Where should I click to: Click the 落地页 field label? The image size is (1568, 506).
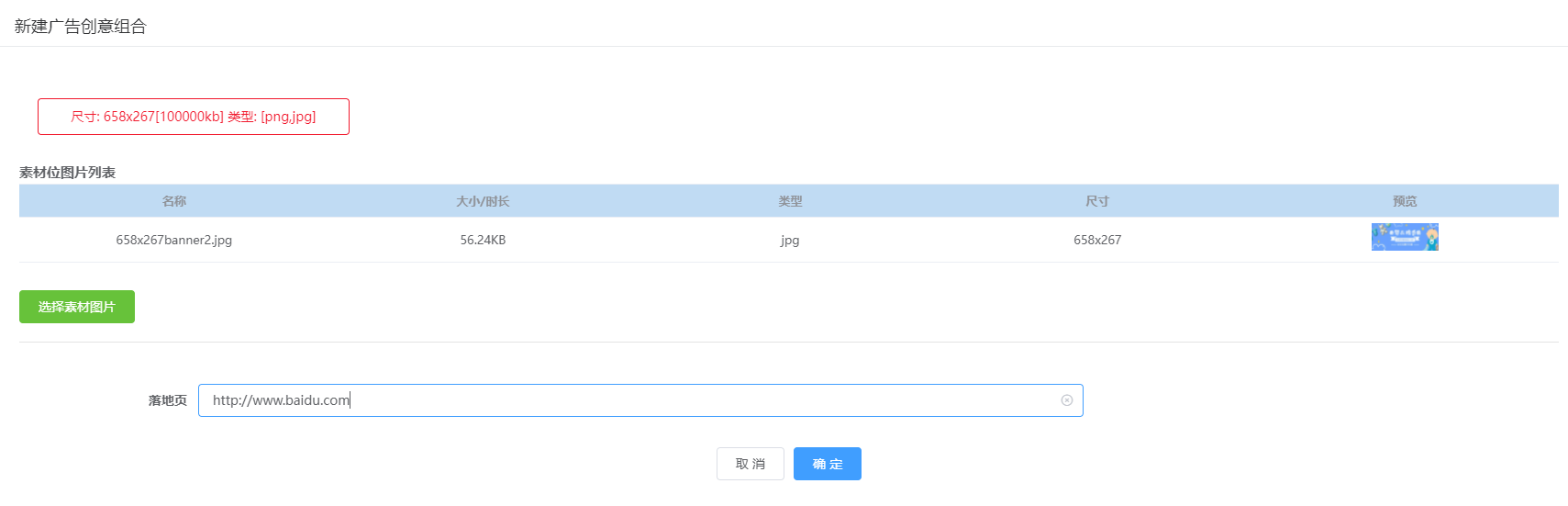click(168, 400)
